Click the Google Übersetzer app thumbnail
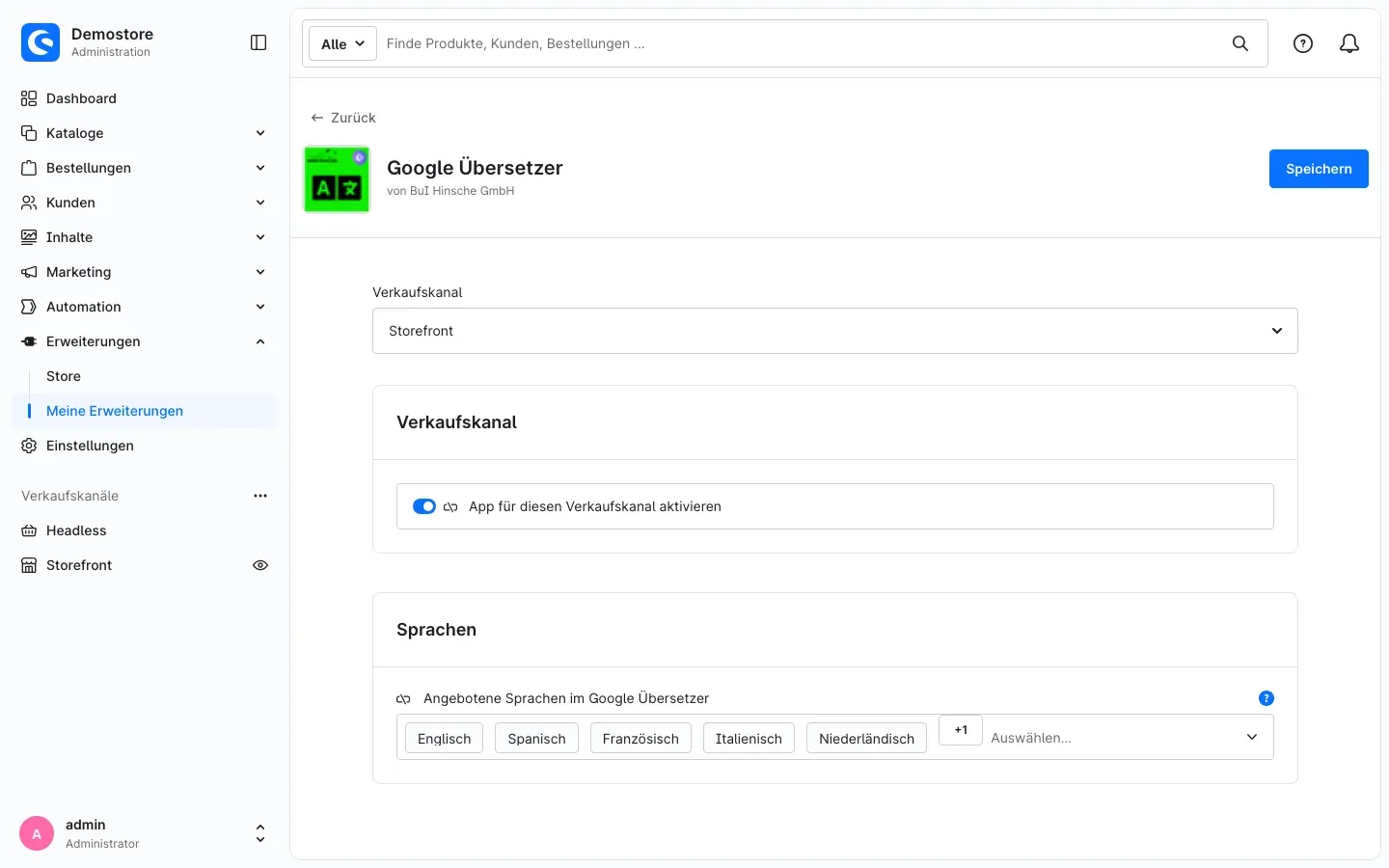Image resolution: width=1389 pixels, height=868 pixels. pyautogui.click(x=337, y=179)
